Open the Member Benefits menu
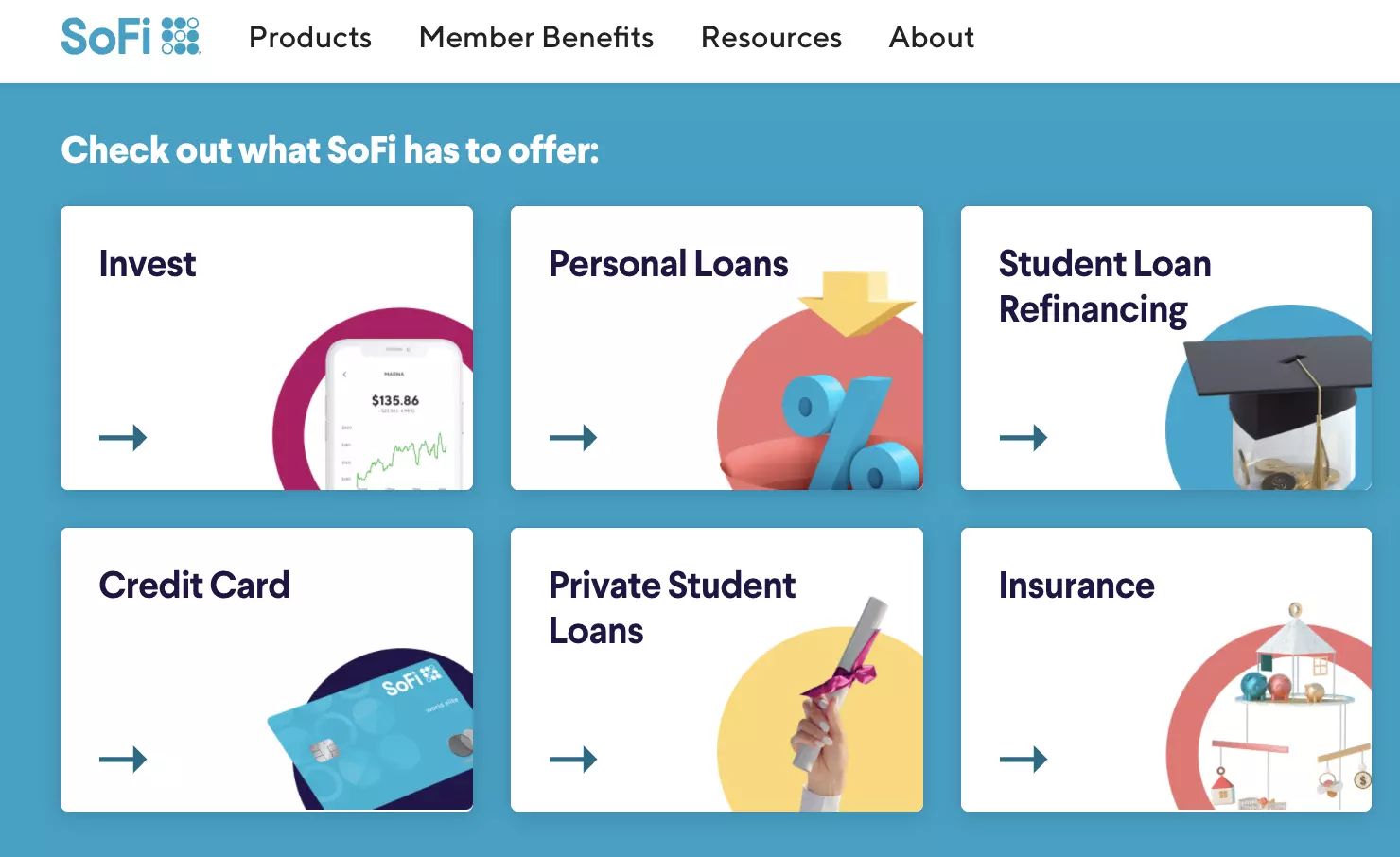 [536, 38]
